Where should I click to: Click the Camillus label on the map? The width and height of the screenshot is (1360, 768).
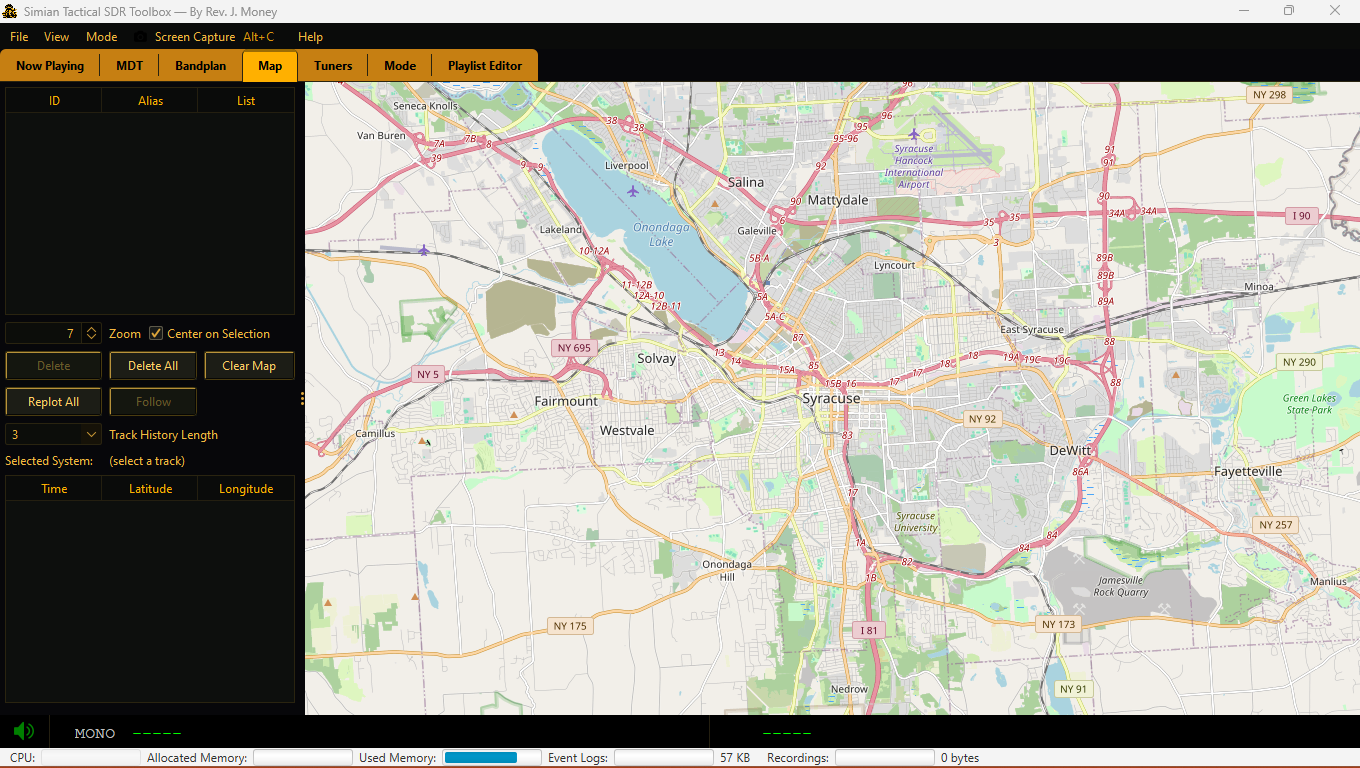[x=375, y=434]
